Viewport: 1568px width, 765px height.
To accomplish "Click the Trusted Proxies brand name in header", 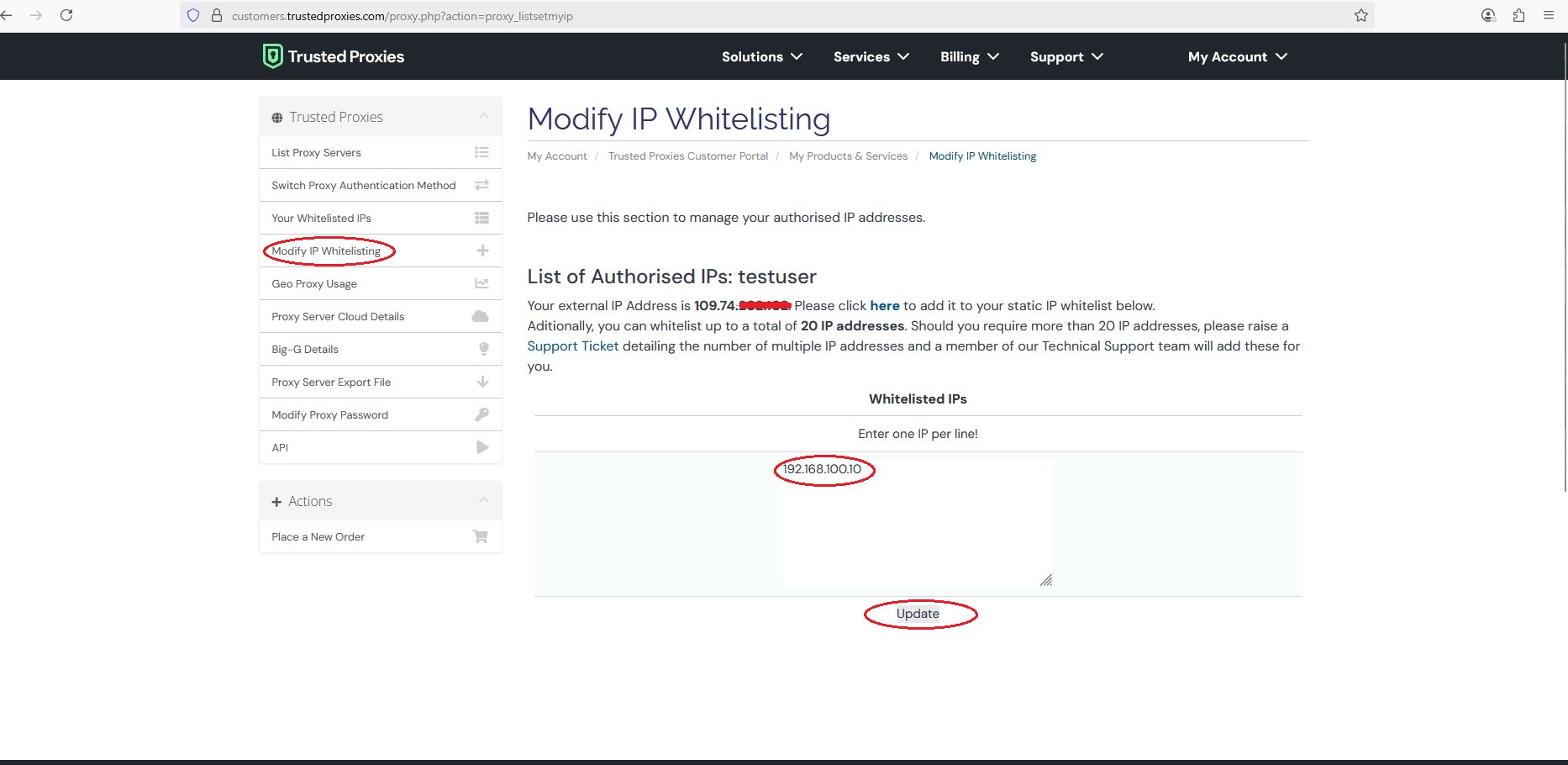I will 346,56.
